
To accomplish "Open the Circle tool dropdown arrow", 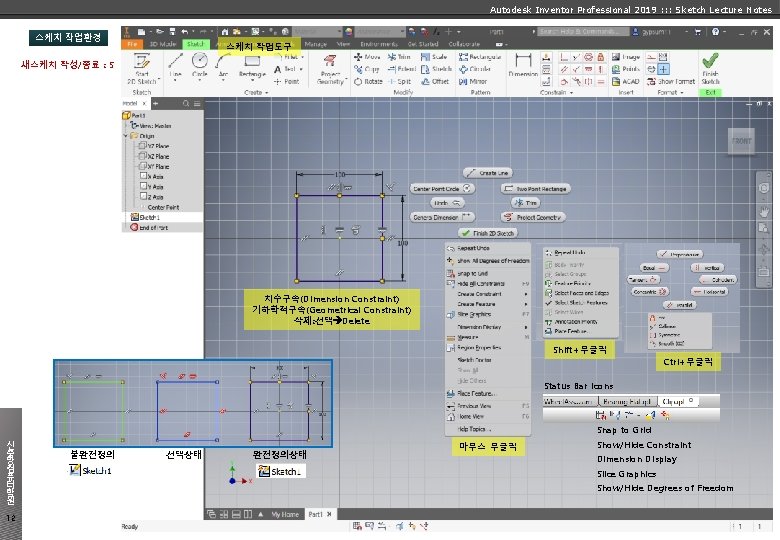I will (199, 80).
